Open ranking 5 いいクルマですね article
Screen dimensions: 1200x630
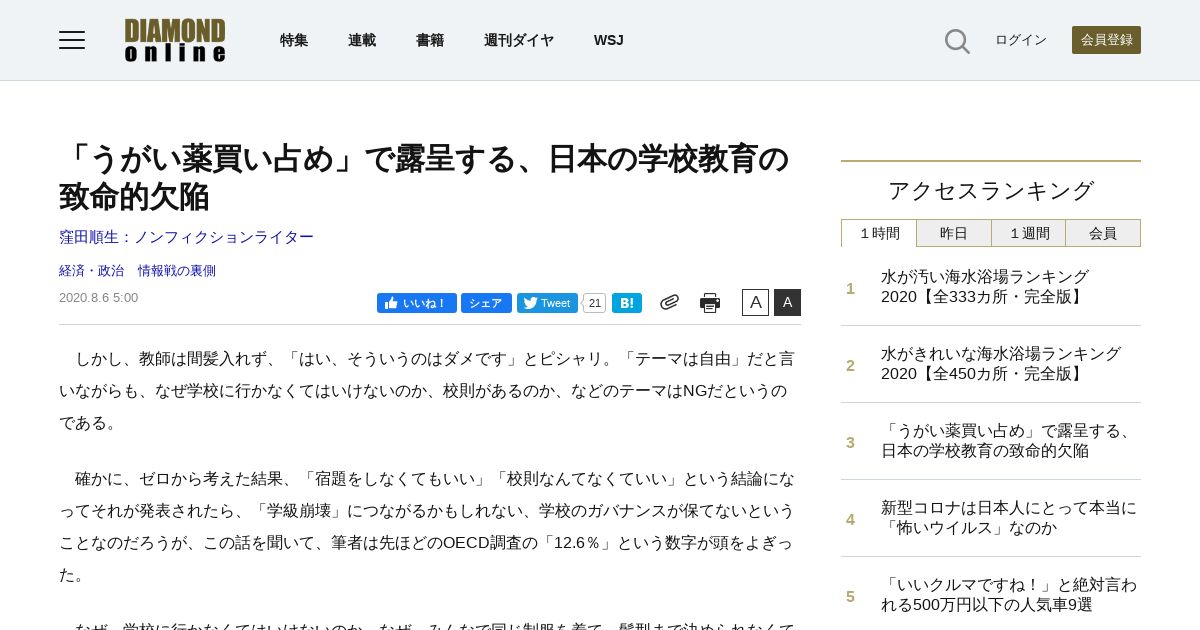(1009, 595)
